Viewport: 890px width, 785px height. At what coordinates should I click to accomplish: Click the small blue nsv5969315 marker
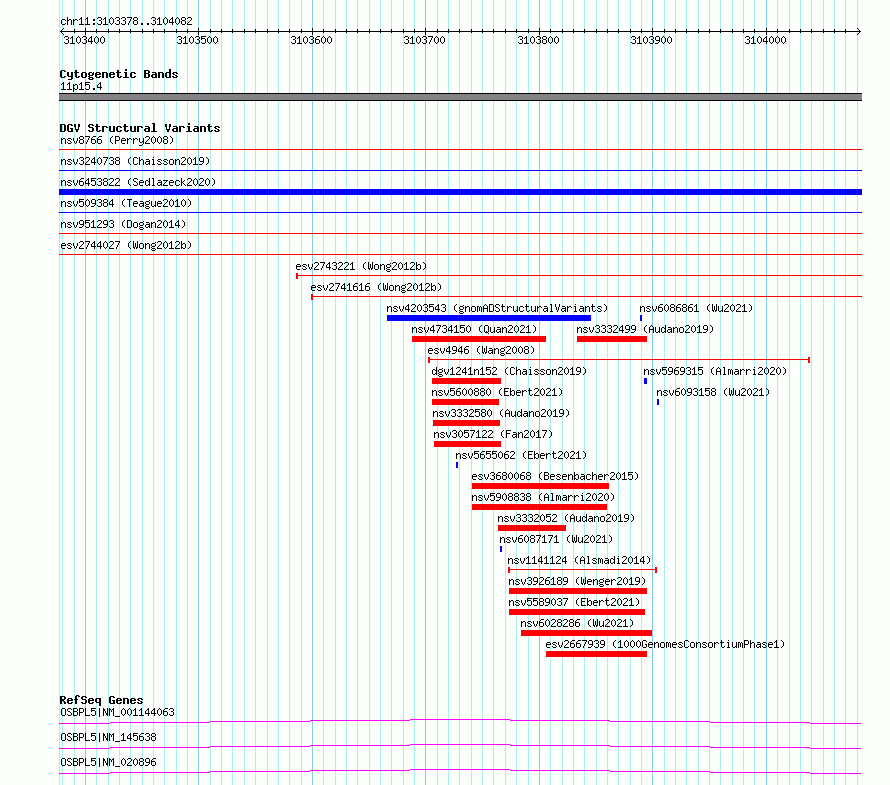coord(645,381)
